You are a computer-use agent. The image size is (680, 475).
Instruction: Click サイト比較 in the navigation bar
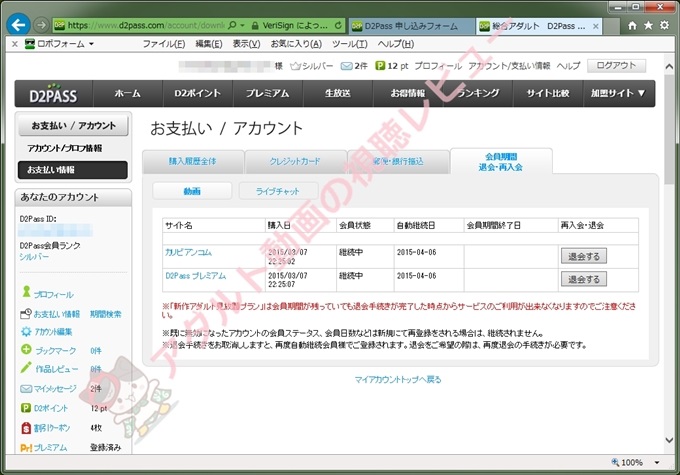click(548, 93)
